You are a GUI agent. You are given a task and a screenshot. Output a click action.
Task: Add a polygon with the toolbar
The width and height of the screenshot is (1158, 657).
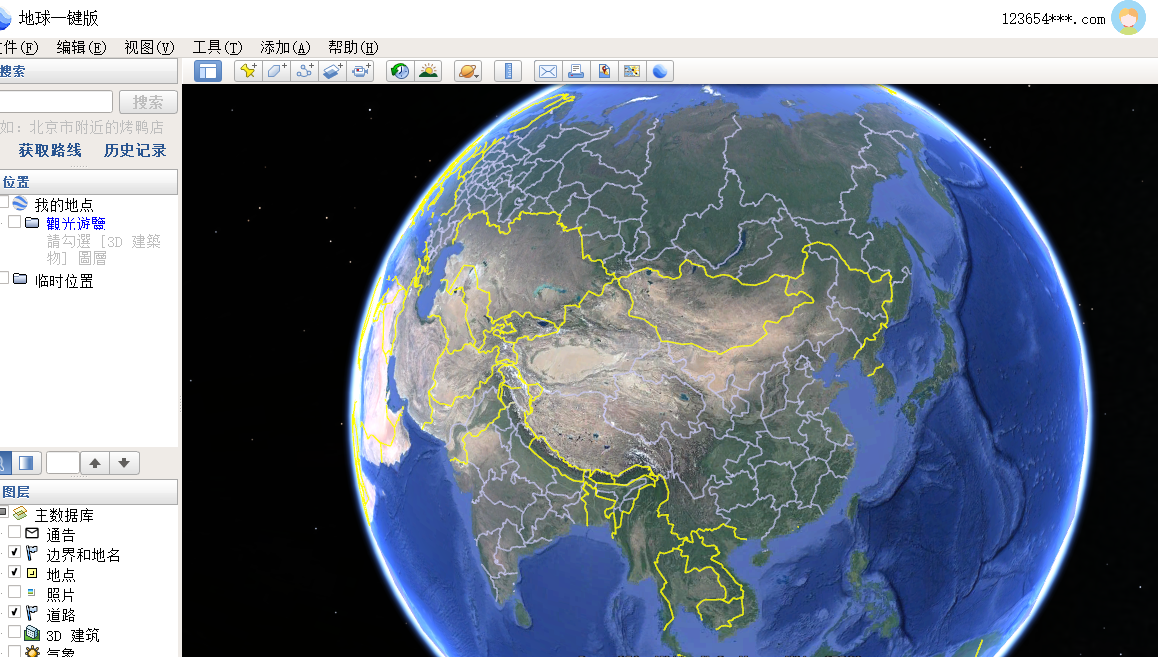click(x=276, y=71)
